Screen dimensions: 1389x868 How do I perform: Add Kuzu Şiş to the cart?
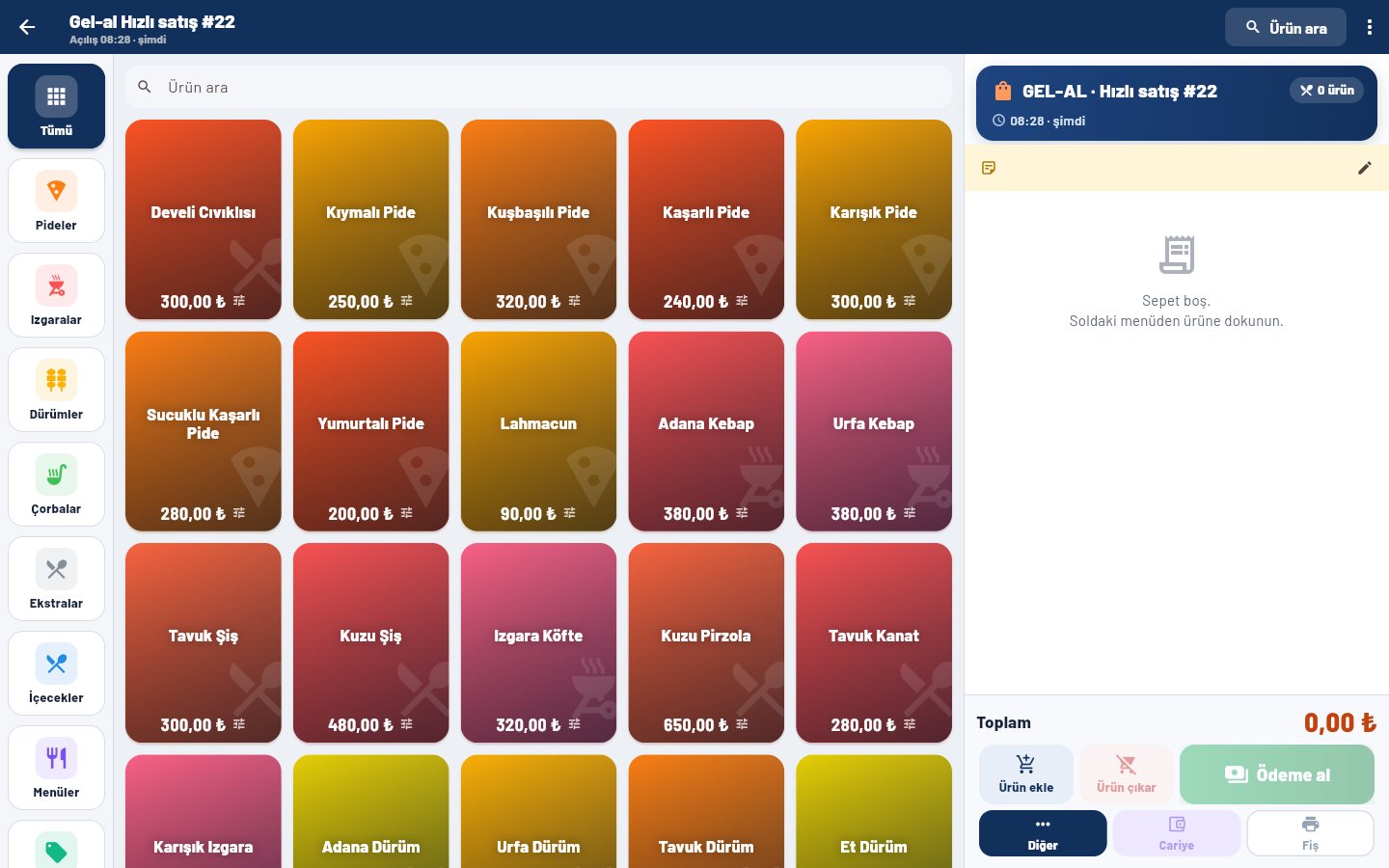tap(370, 642)
